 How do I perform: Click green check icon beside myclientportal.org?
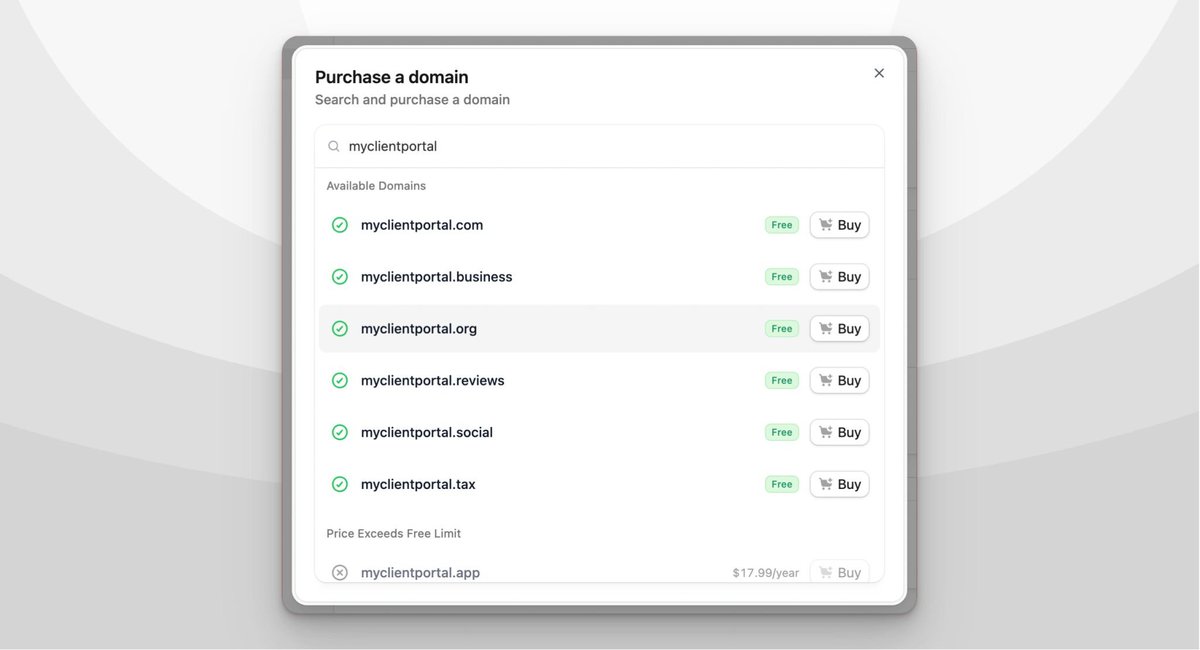[340, 329]
